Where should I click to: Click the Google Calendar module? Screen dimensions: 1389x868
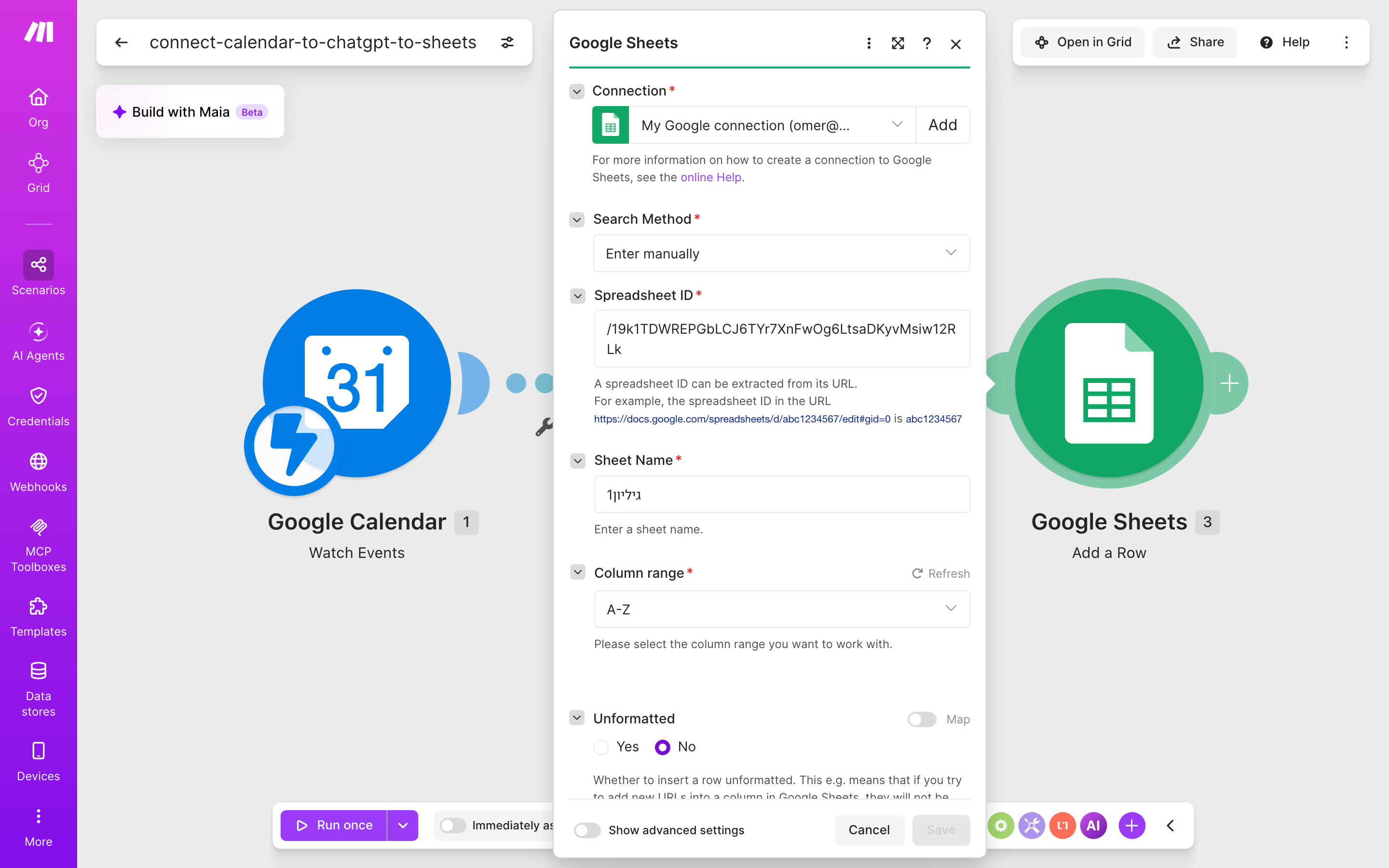357,383
